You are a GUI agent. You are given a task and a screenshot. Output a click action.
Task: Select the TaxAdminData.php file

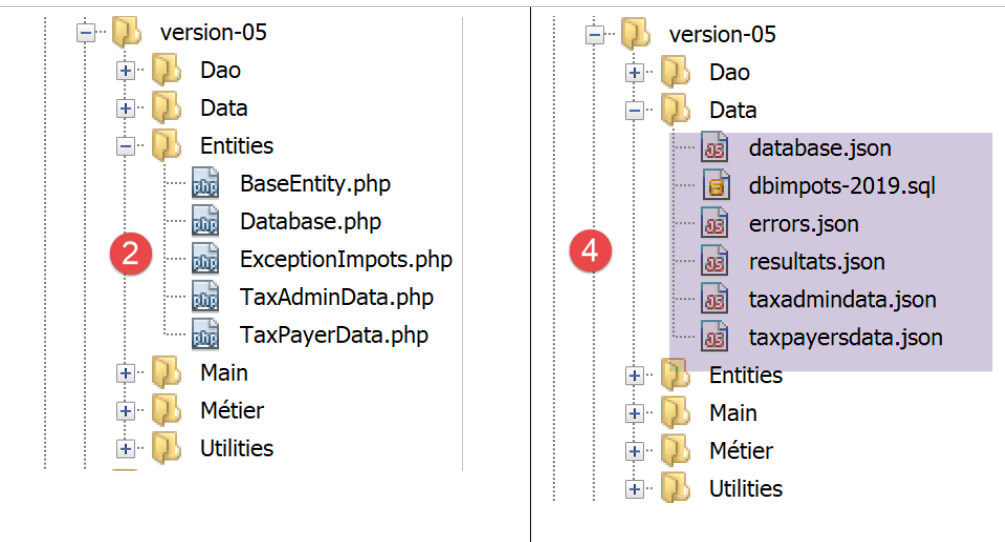336,297
